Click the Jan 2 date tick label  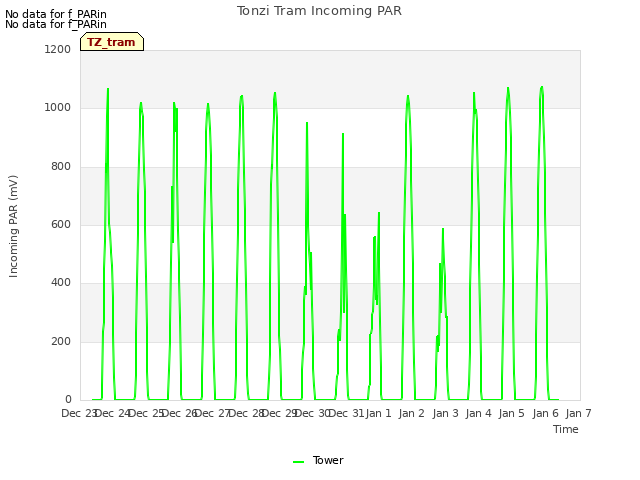pos(412,413)
